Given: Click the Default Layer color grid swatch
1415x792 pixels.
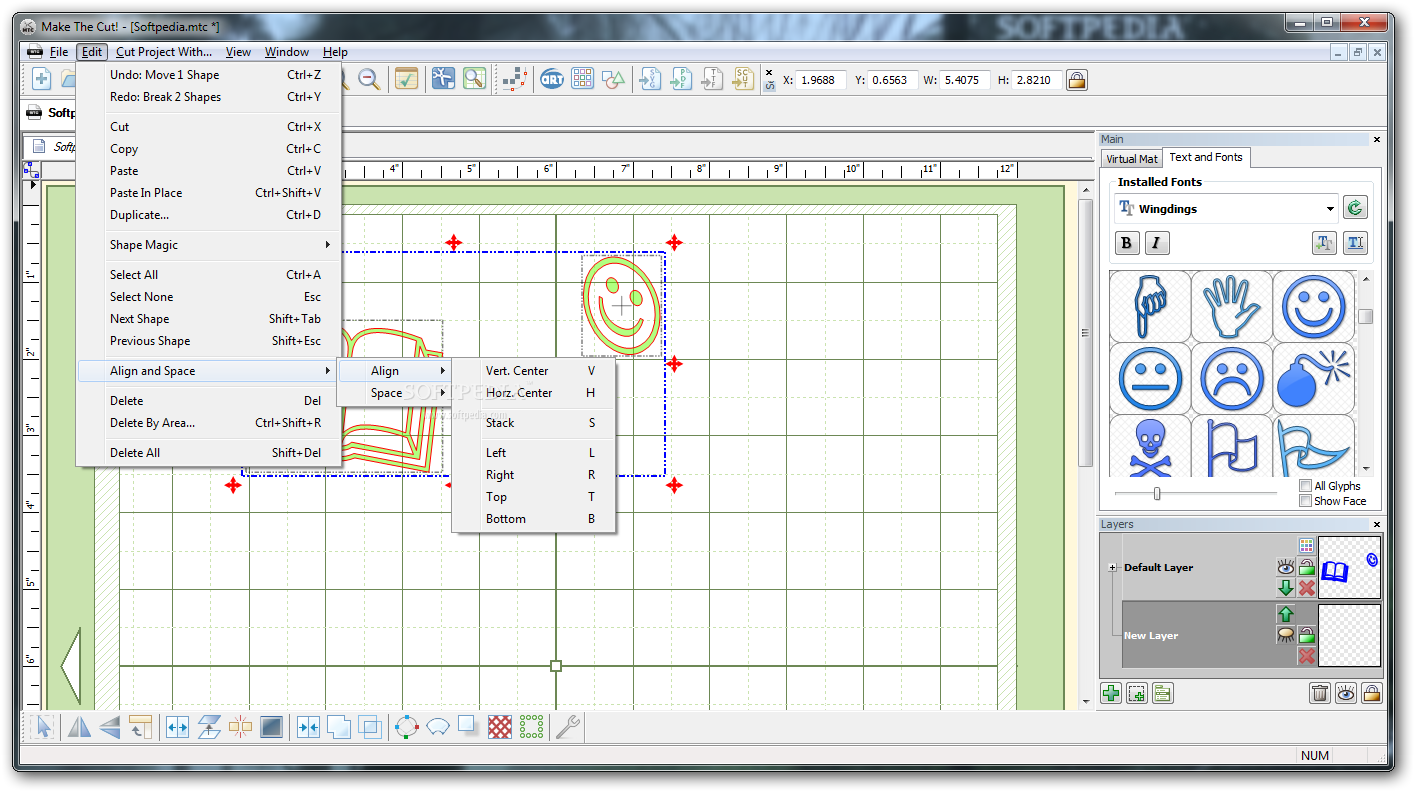Looking at the screenshot, I should (x=1306, y=545).
